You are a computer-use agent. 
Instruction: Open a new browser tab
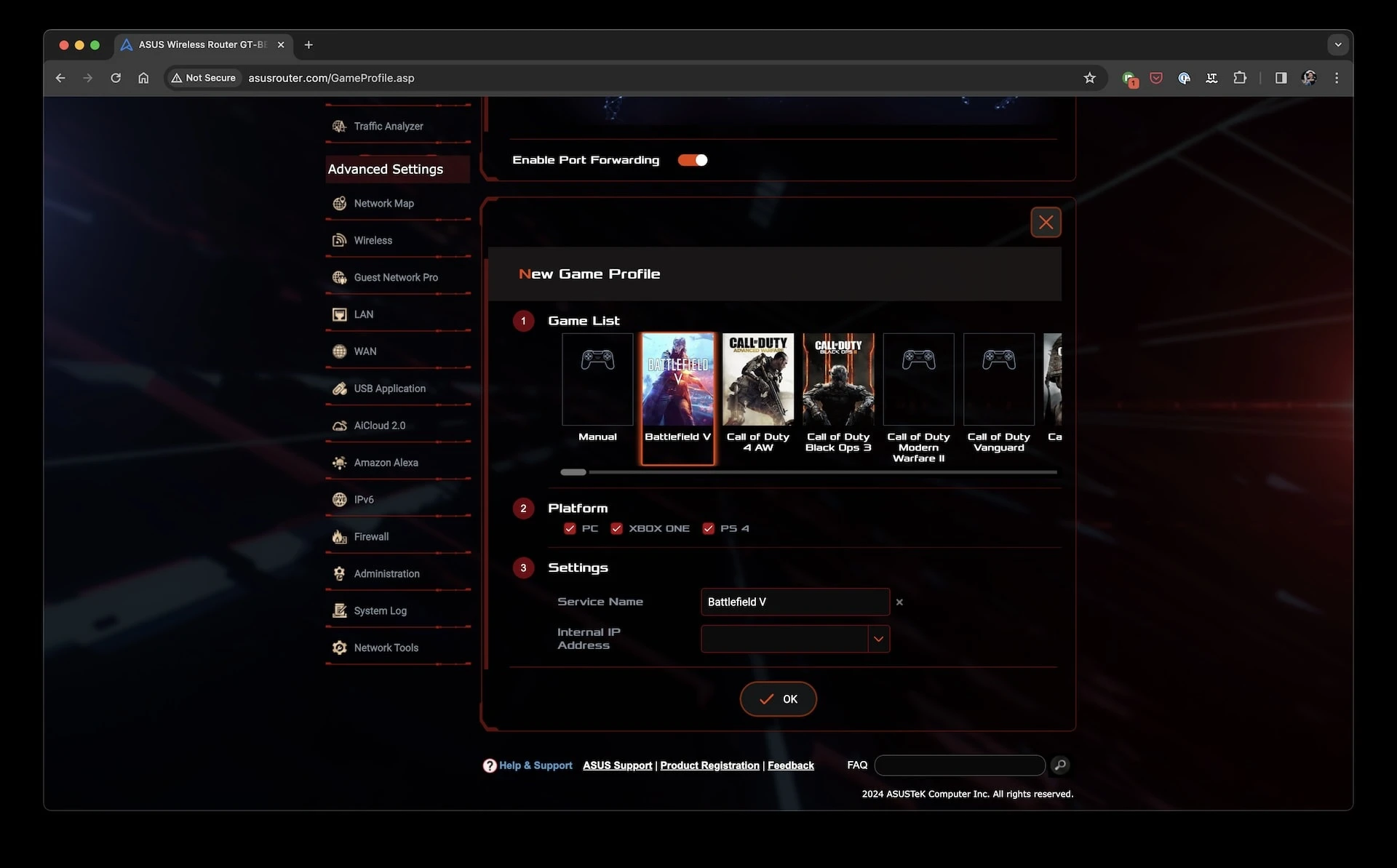[309, 45]
